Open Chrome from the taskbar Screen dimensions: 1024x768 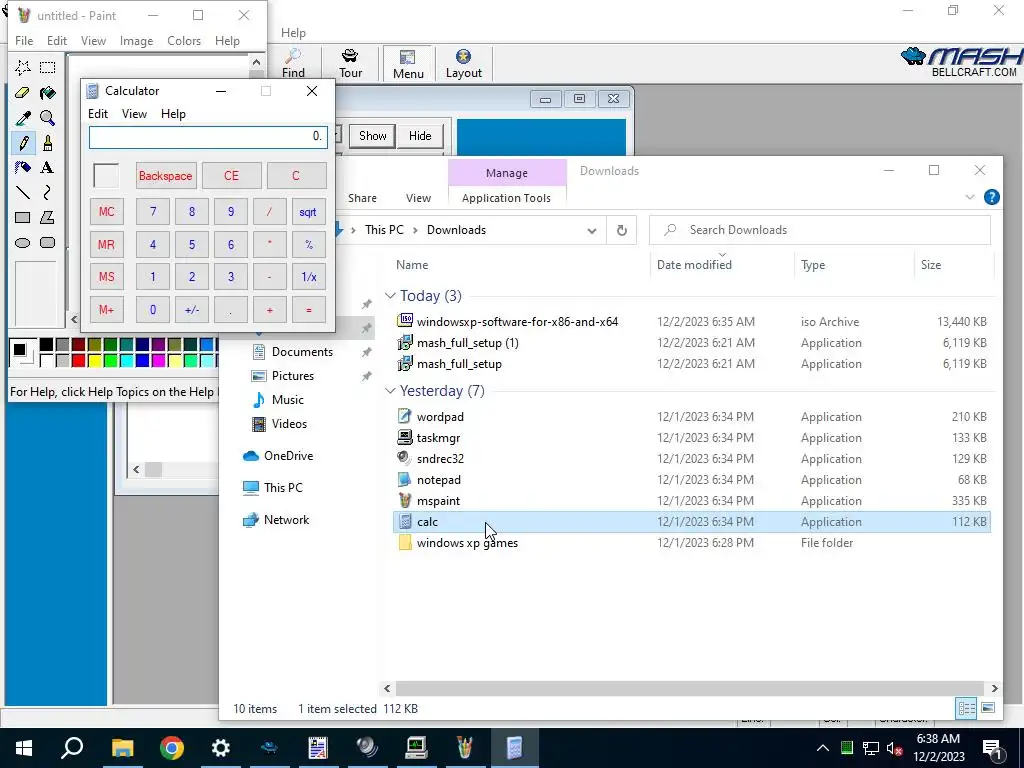pyautogui.click(x=172, y=748)
